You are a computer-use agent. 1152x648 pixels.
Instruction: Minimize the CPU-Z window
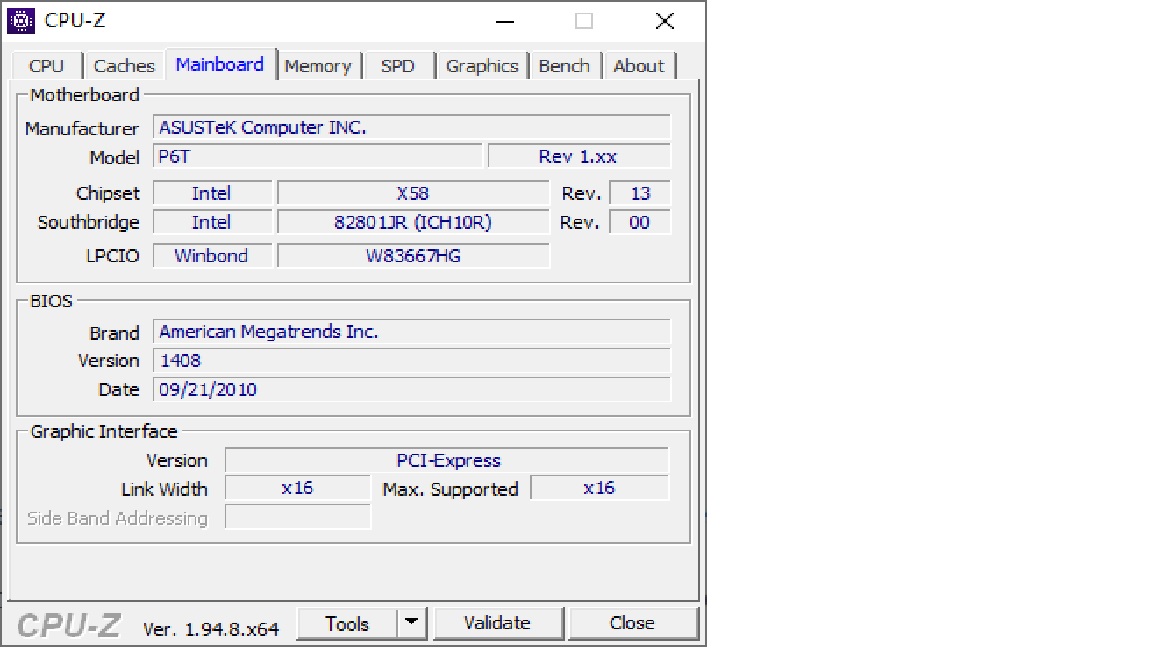[505, 21]
